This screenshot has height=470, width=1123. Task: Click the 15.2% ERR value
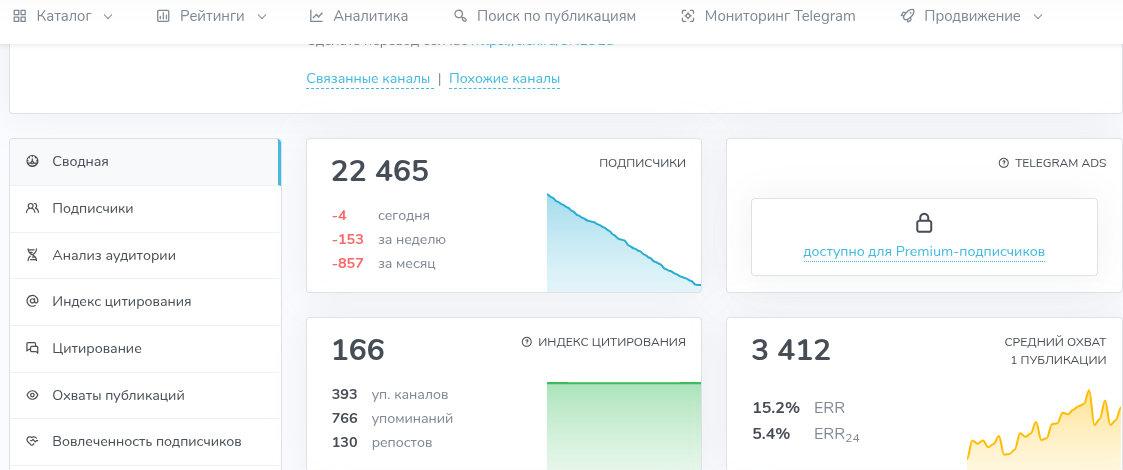tap(776, 408)
